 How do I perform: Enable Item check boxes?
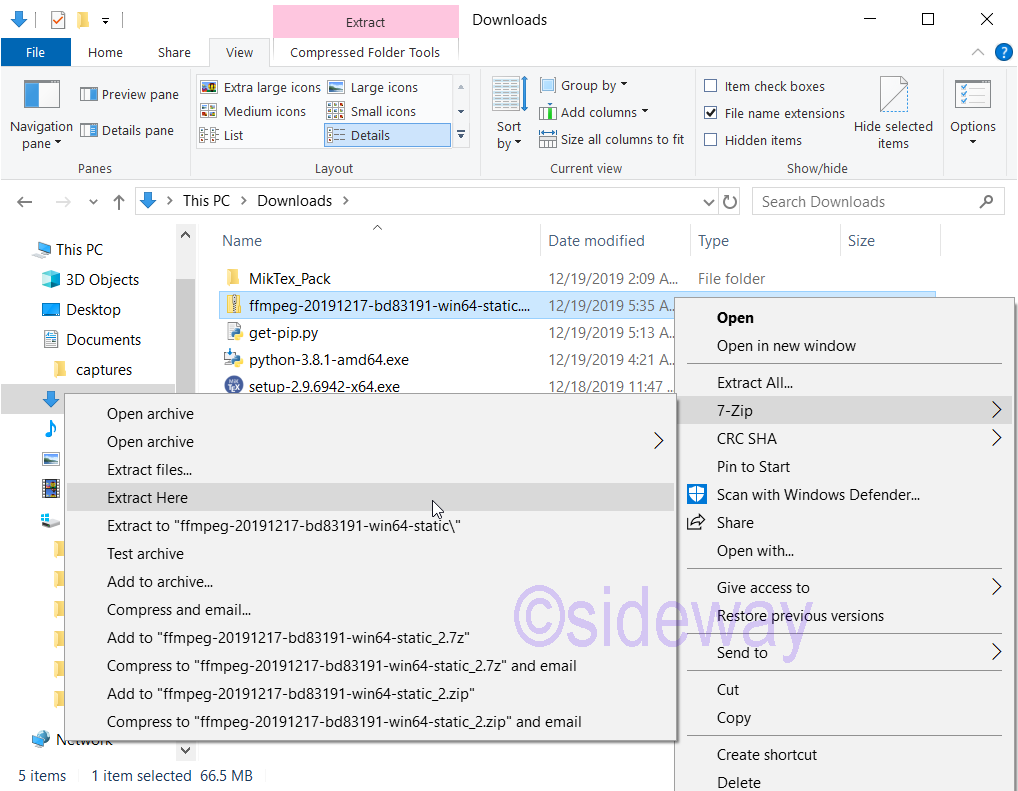point(711,86)
